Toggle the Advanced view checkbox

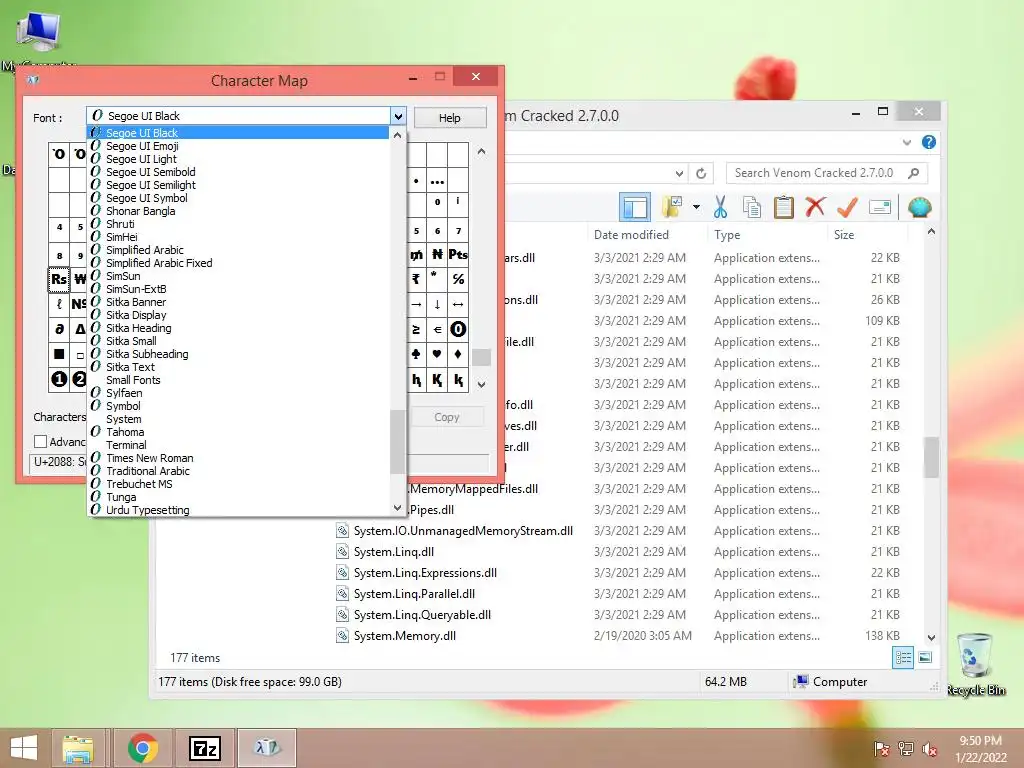point(40,442)
